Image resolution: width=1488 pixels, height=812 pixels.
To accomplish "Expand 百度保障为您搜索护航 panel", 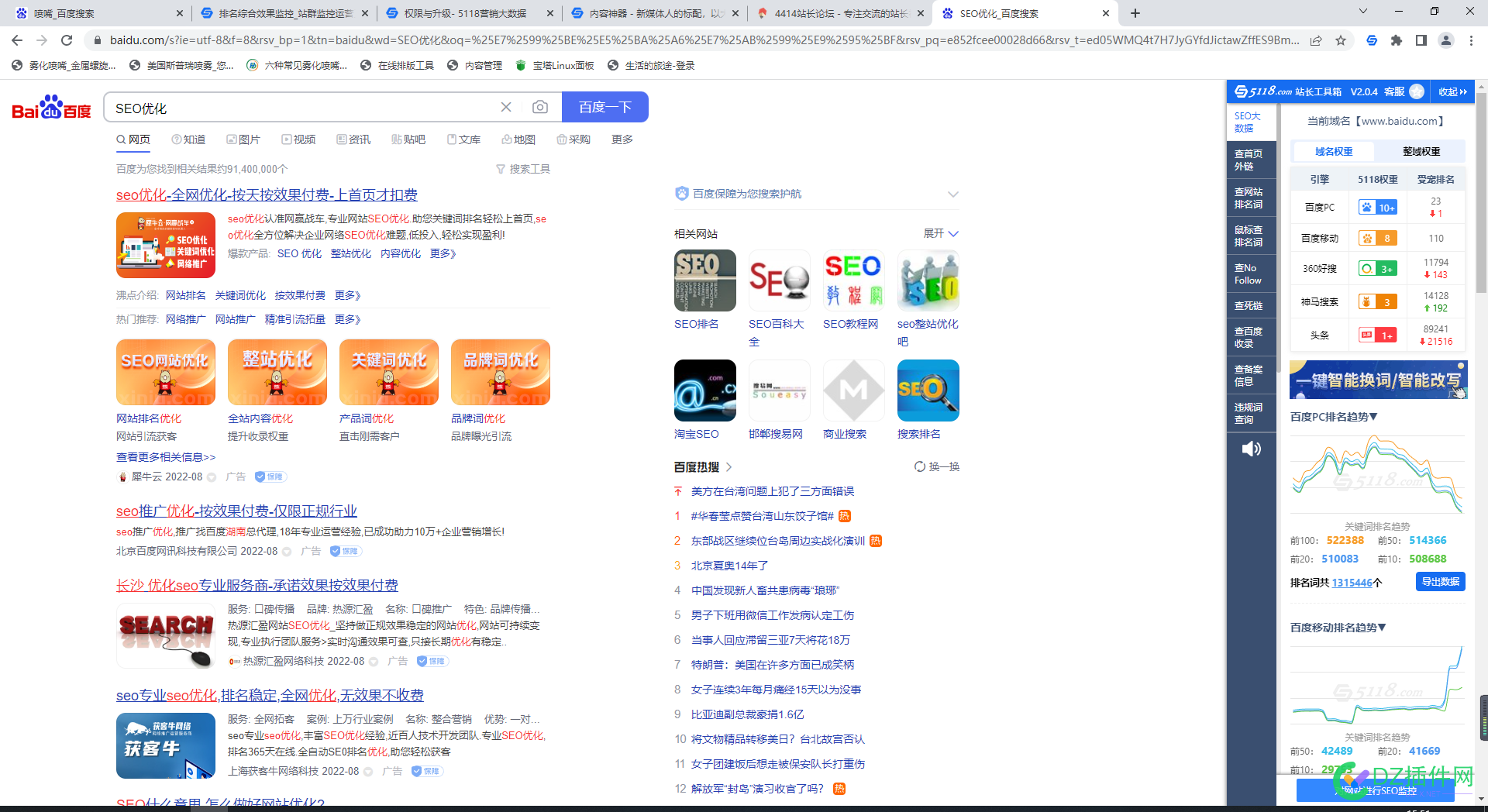I will pos(953,194).
